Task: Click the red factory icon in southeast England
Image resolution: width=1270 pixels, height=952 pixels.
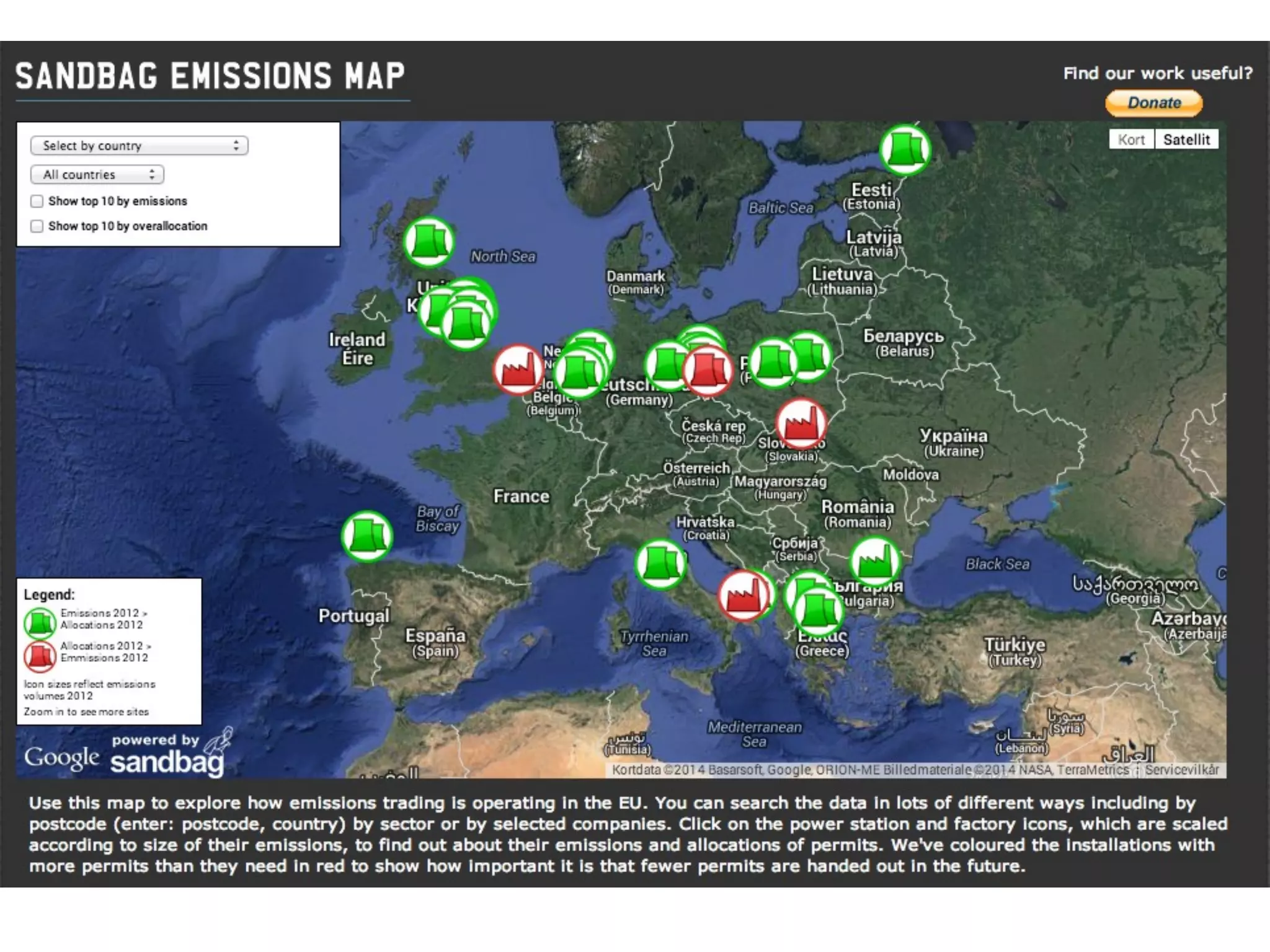Action: tap(518, 370)
